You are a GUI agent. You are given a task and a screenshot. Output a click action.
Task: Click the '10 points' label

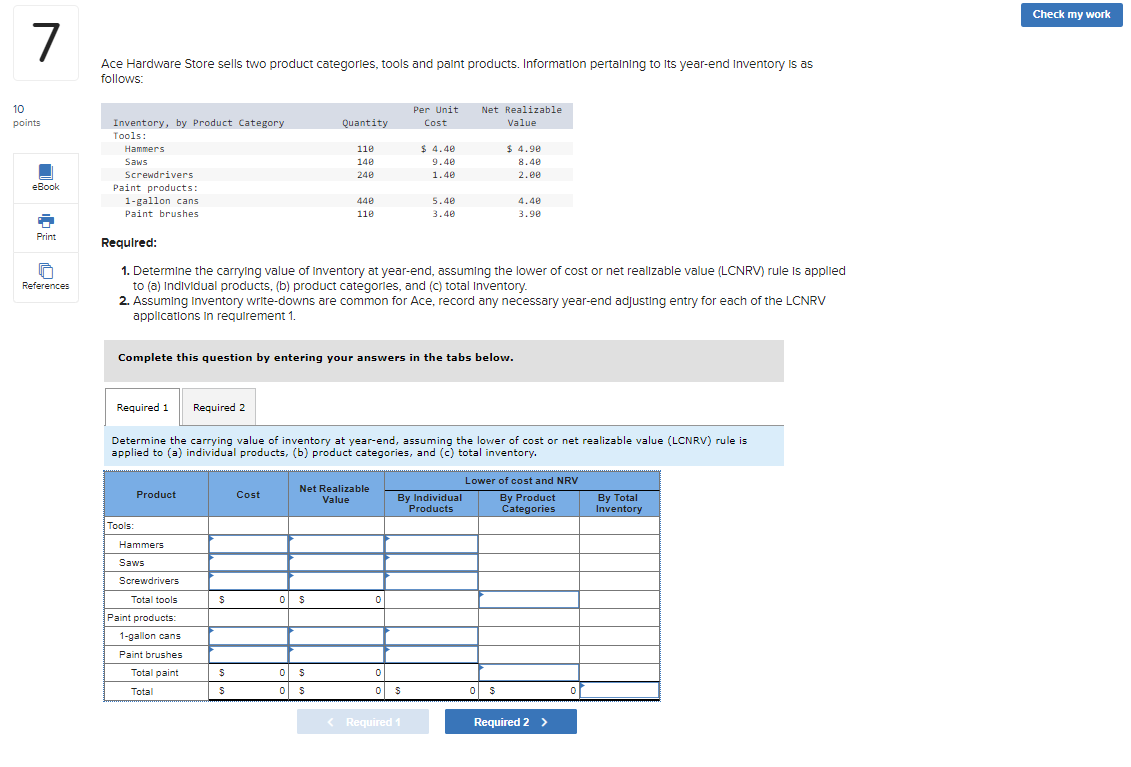[x=26, y=115]
